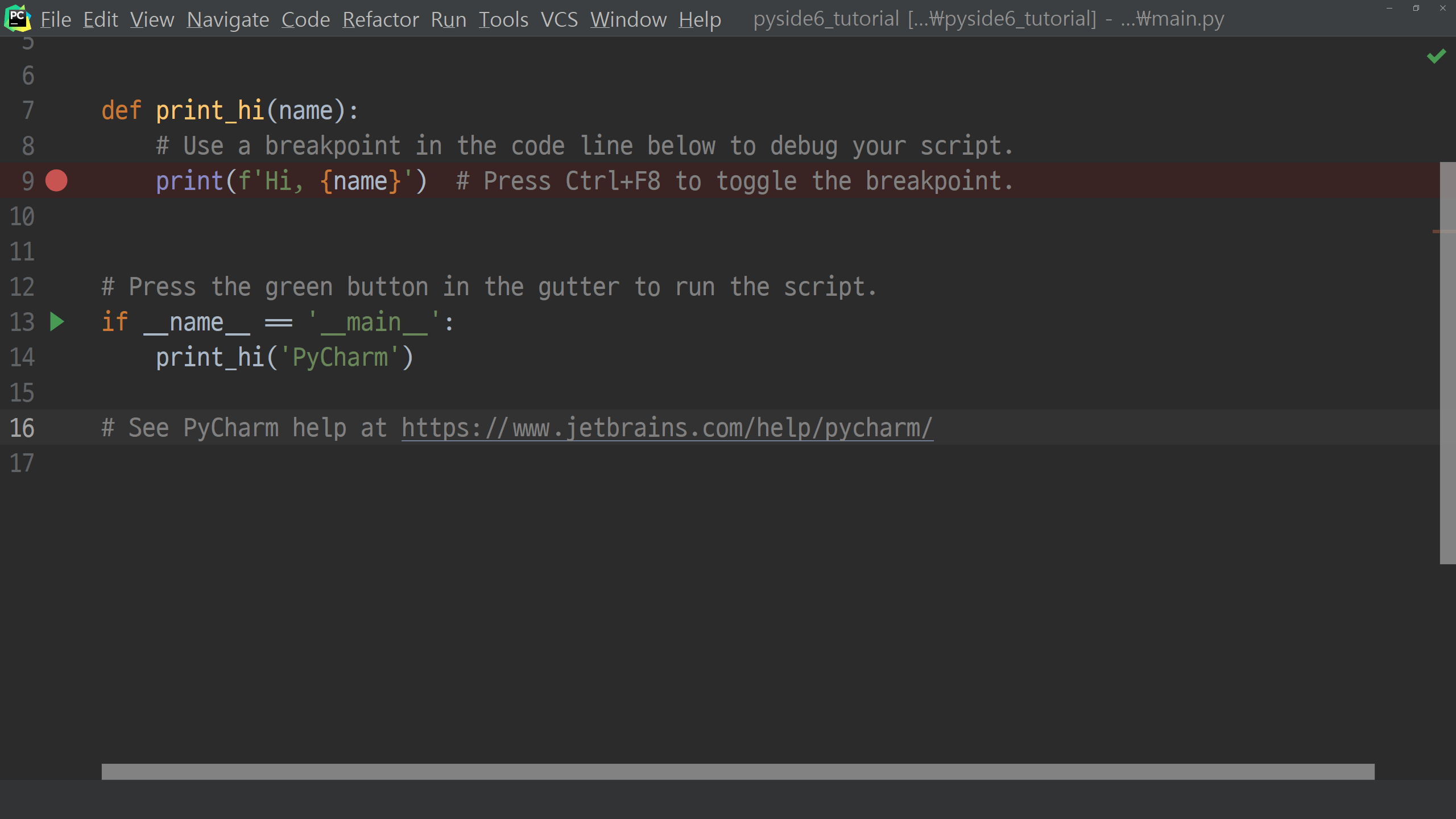This screenshot has width=1456, height=819.
Task: Open the jetbrains.com PyCharm help link
Action: coord(667,428)
